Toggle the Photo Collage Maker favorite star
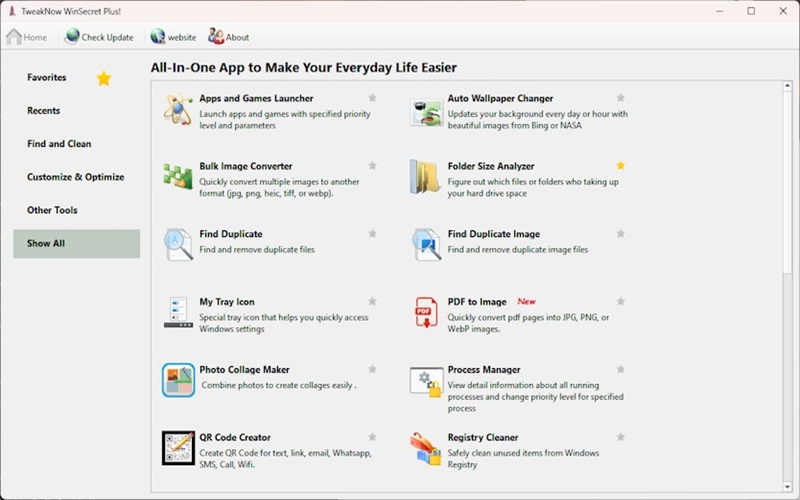Image resolution: width=800 pixels, height=500 pixels. point(372,369)
